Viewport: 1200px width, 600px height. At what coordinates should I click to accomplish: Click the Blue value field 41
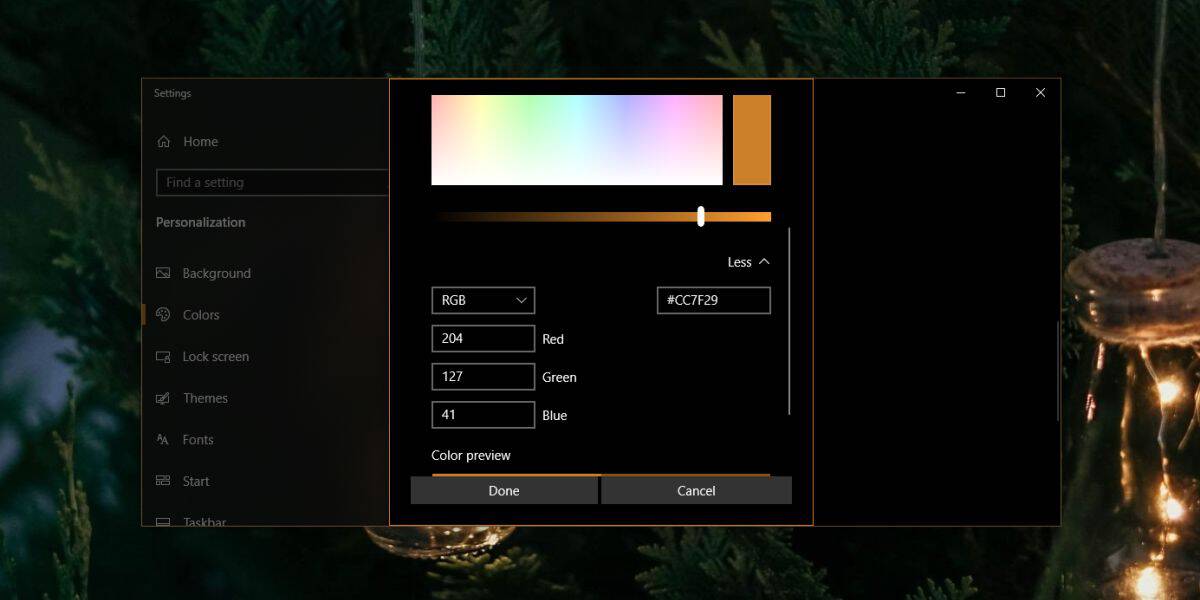pyautogui.click(x=483, y=414)
